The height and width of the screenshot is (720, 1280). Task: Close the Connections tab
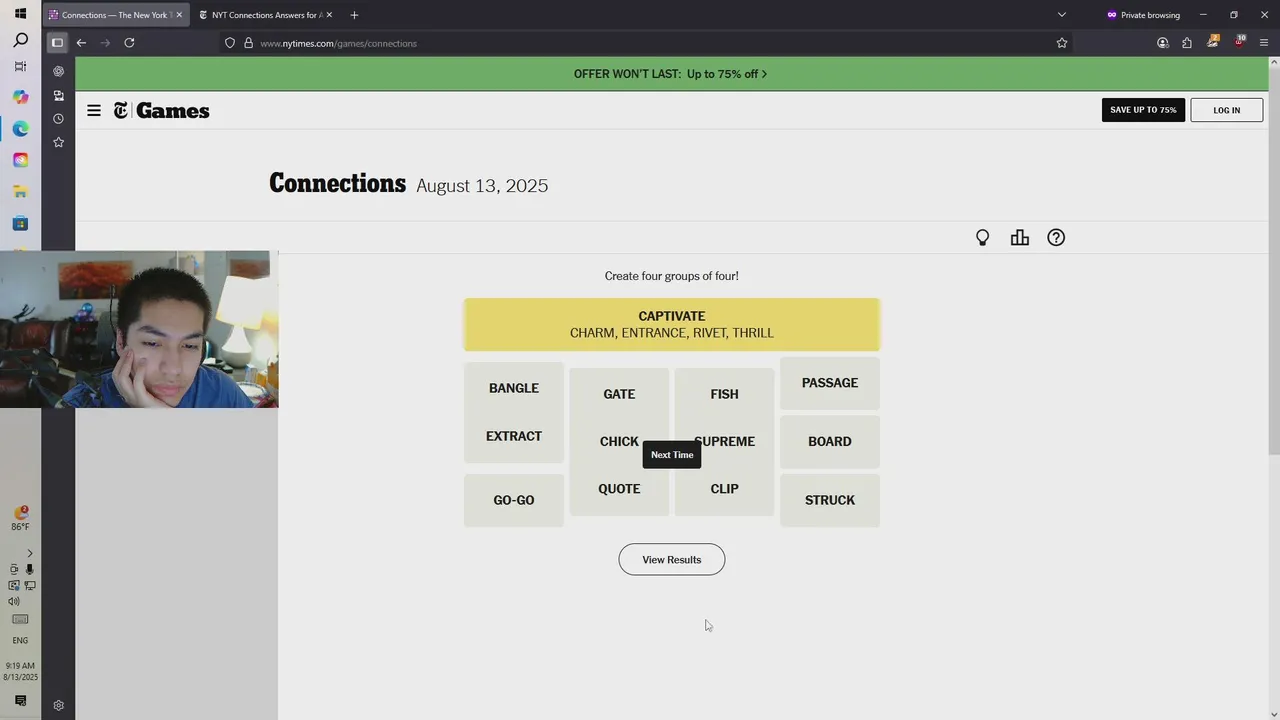179,15
